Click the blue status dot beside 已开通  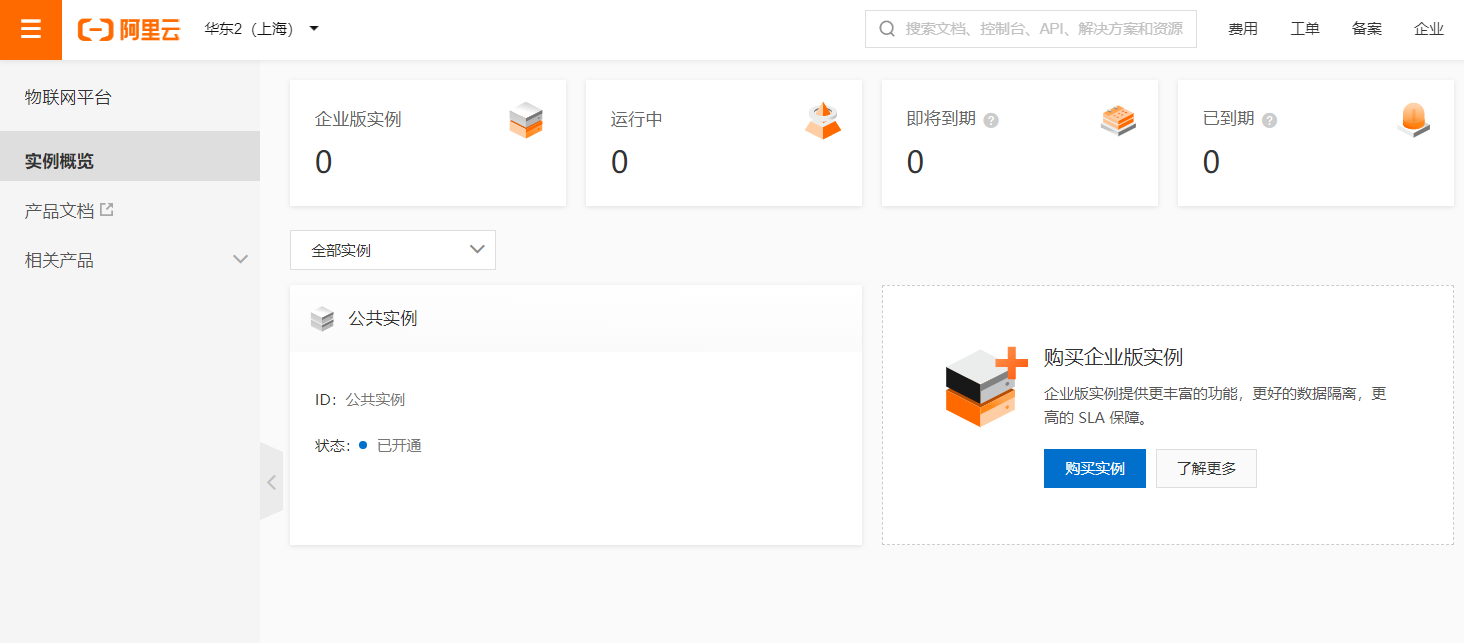pos(363,445)
